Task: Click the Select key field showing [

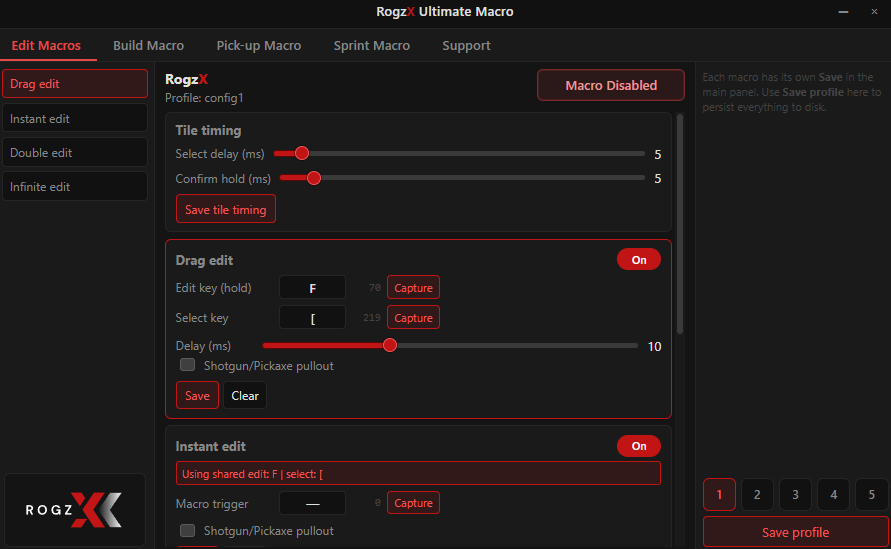Action: (313, 318)
